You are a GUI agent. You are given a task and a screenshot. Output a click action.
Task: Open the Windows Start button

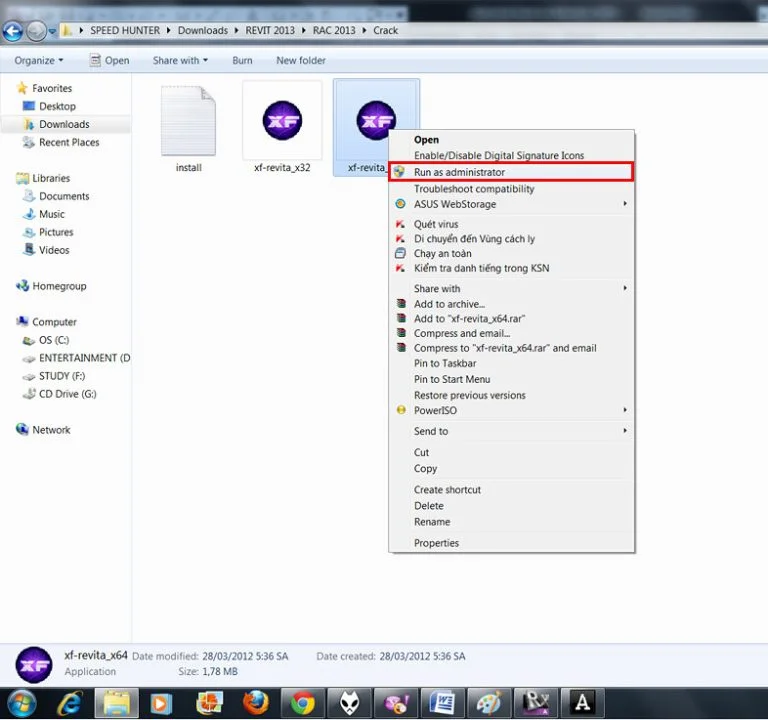click(x=22, y=704)
